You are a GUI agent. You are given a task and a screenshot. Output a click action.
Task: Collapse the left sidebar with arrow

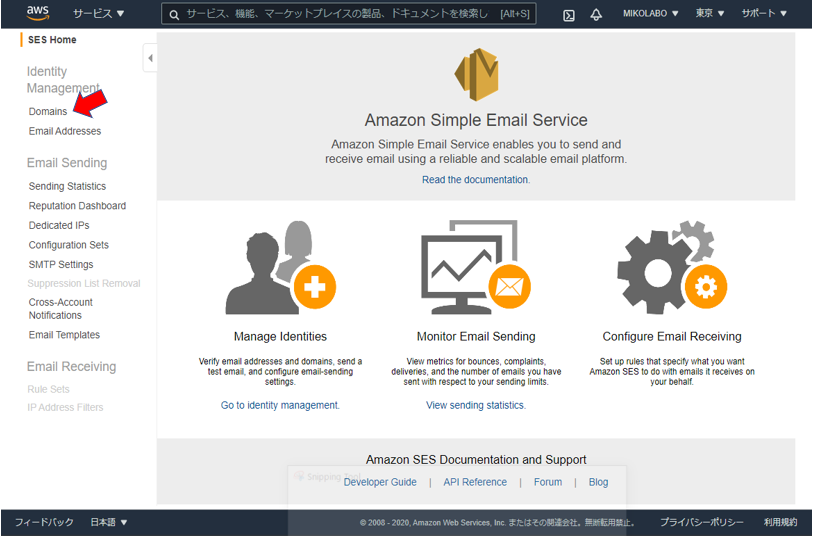coord(150,58)
